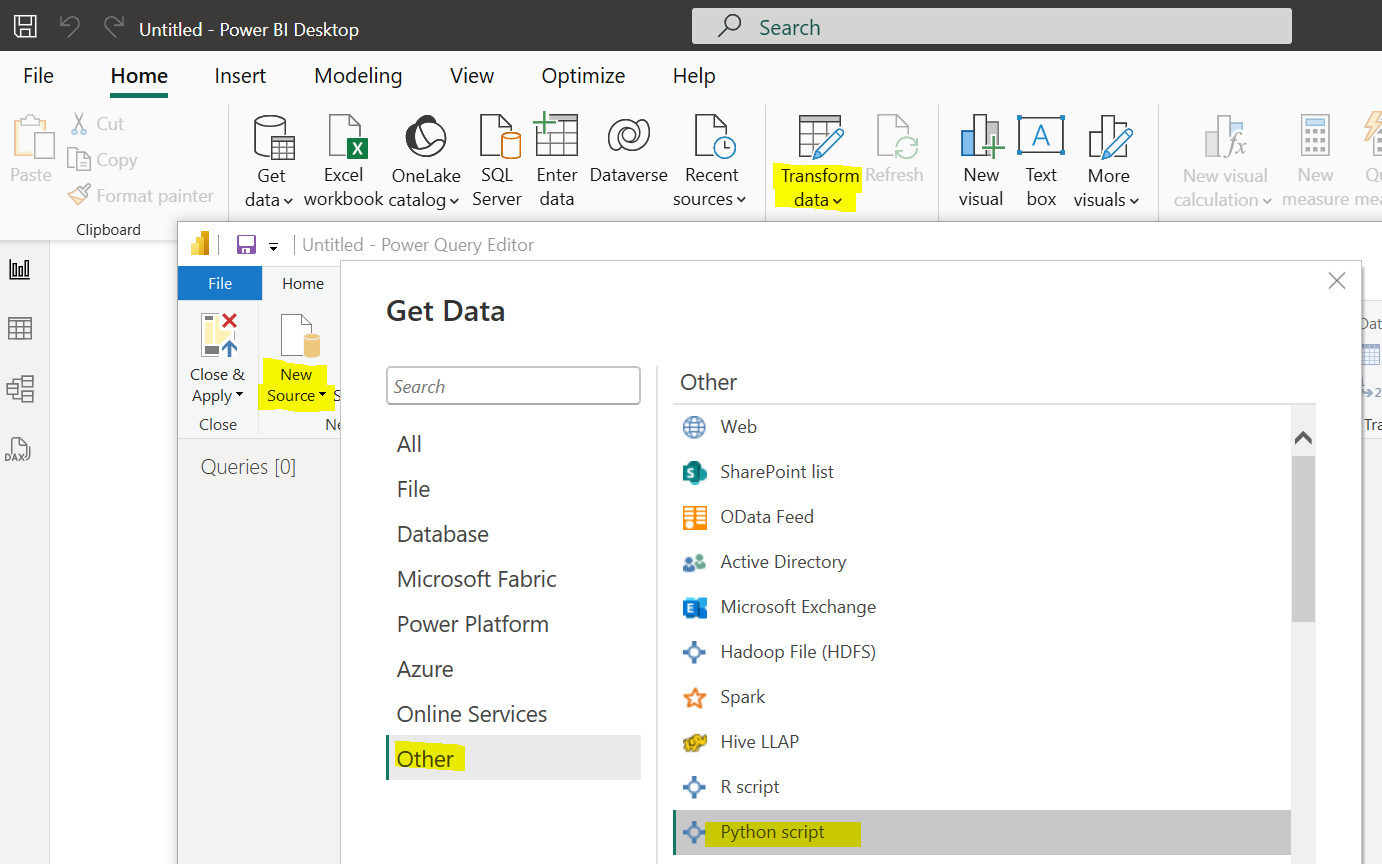Open the Insert ribbon tab
This screenshot has width=1382, height=864.
click(240, 76)
